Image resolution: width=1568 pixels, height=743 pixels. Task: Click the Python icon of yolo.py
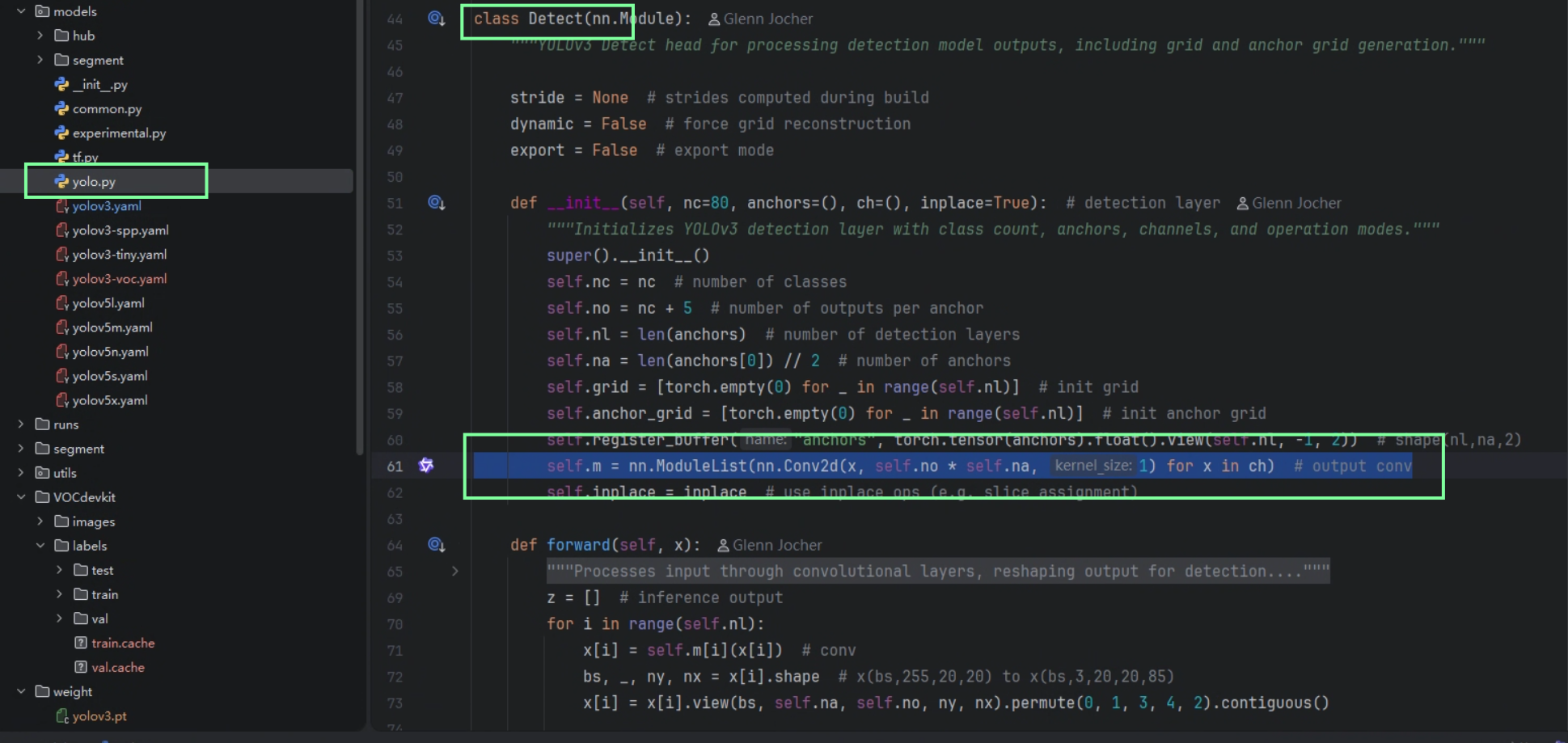pyautogui.click(x=61, y=182)
